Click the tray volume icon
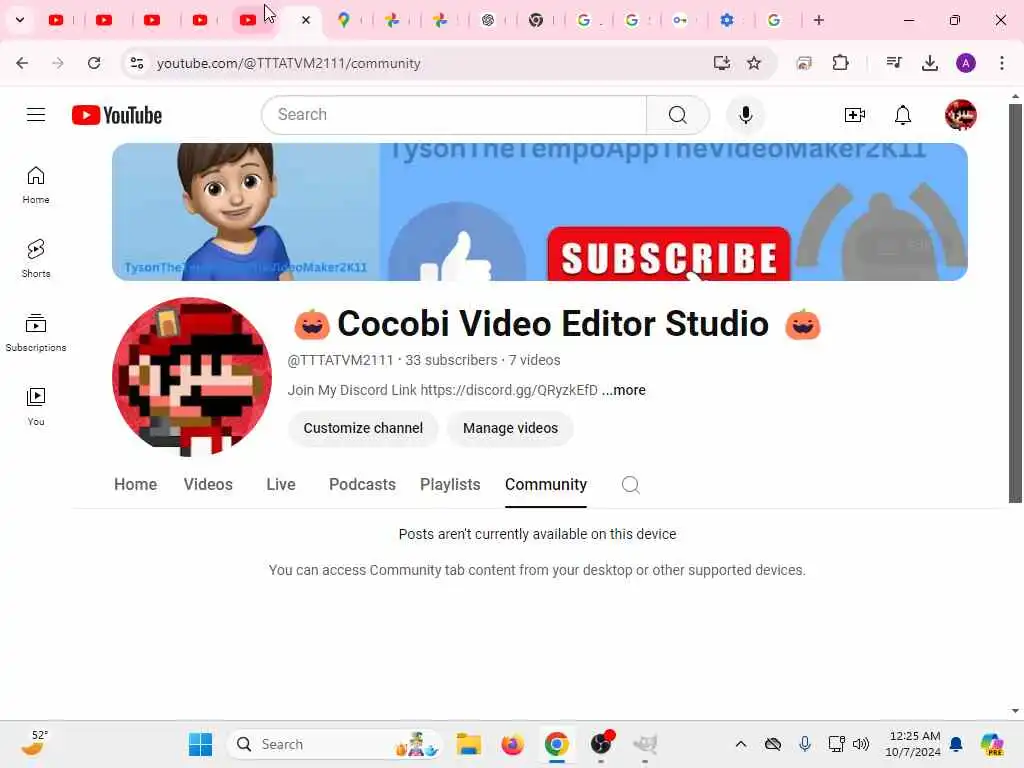The width and height of the screenshot is (1024, 768). tap(861, 744)
